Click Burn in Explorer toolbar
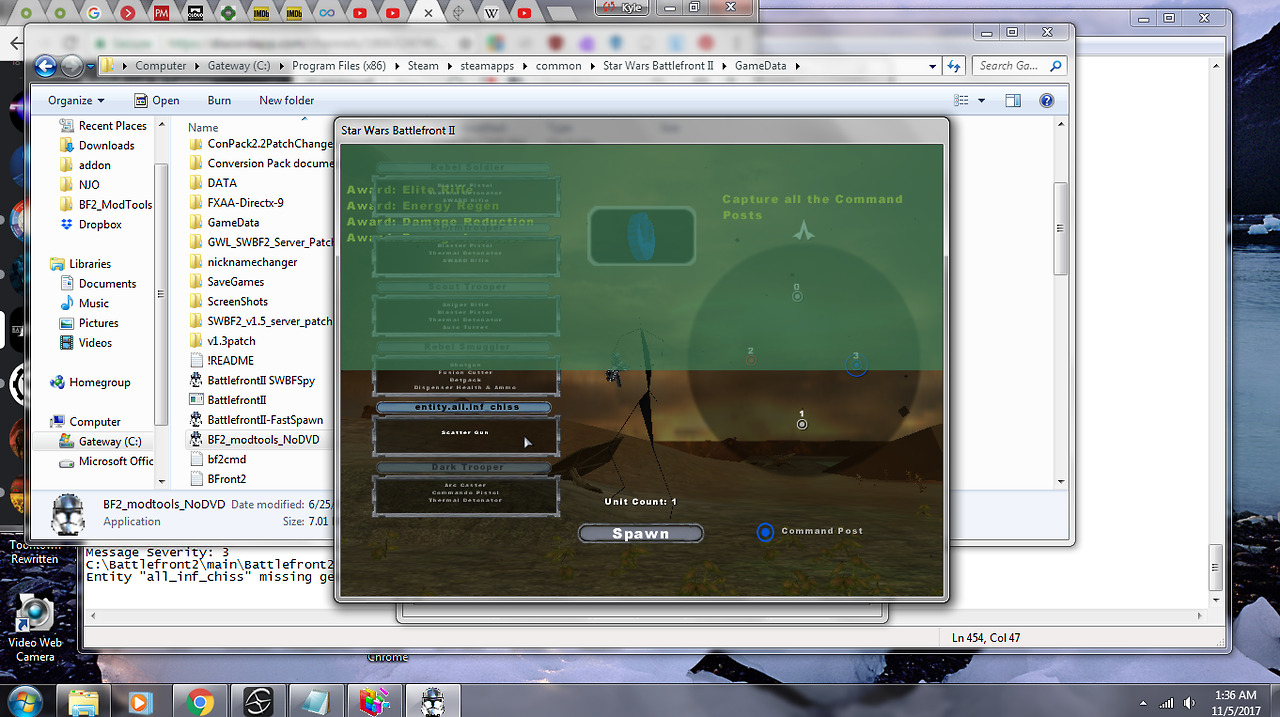 click(219, 100)
